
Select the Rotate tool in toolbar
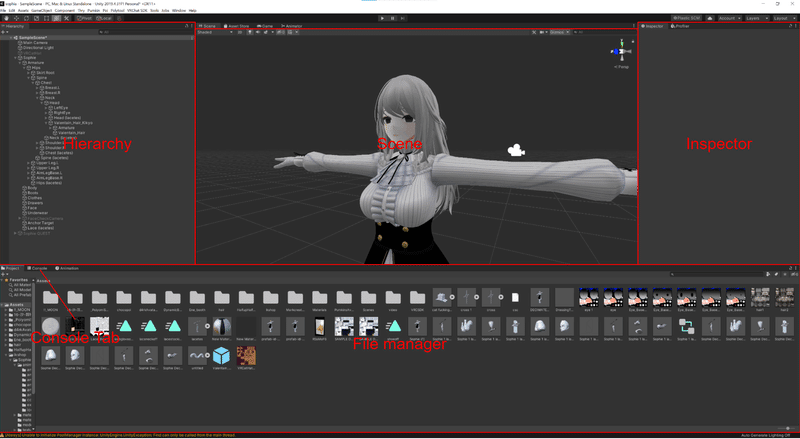click(x=27, y=18)
